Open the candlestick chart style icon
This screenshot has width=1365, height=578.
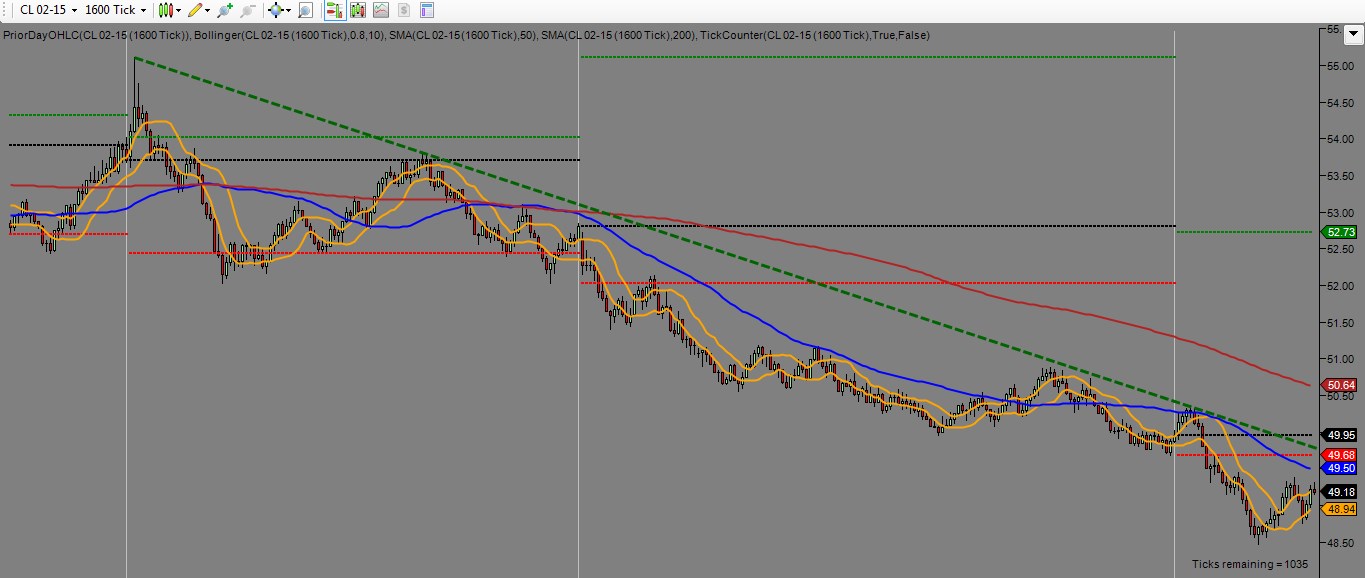[x=166, y=10]
